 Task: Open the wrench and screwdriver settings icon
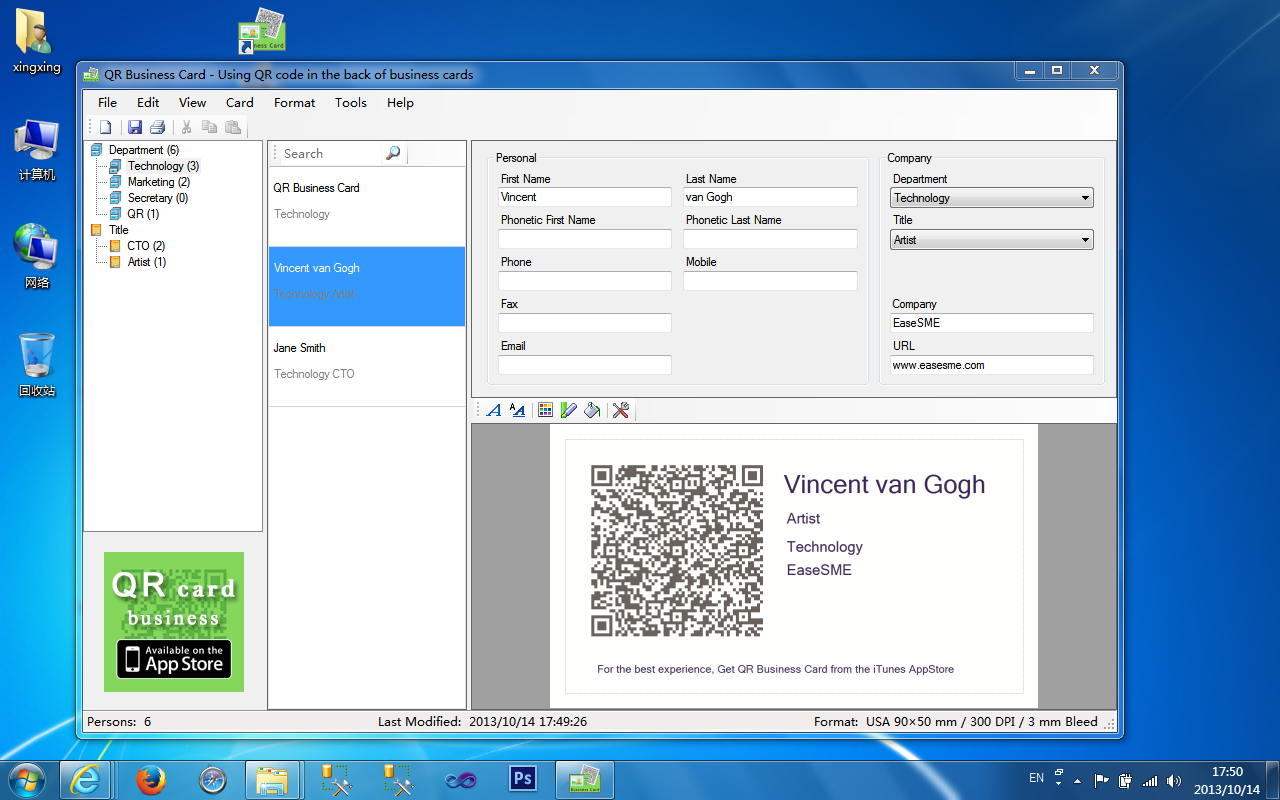[x=620, y=410]
